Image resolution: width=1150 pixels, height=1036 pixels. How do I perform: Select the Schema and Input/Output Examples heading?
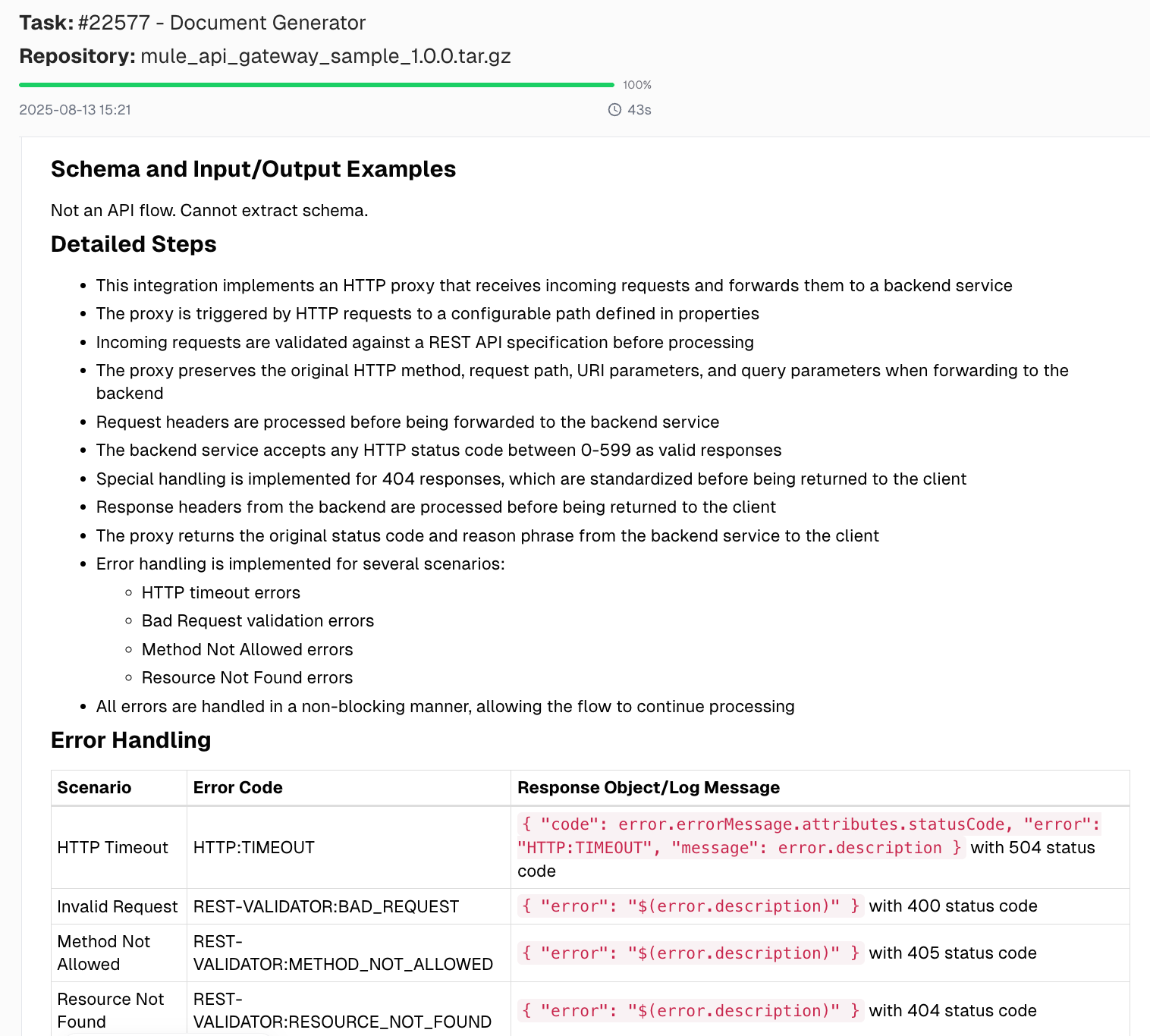click(x=253, y=169)
